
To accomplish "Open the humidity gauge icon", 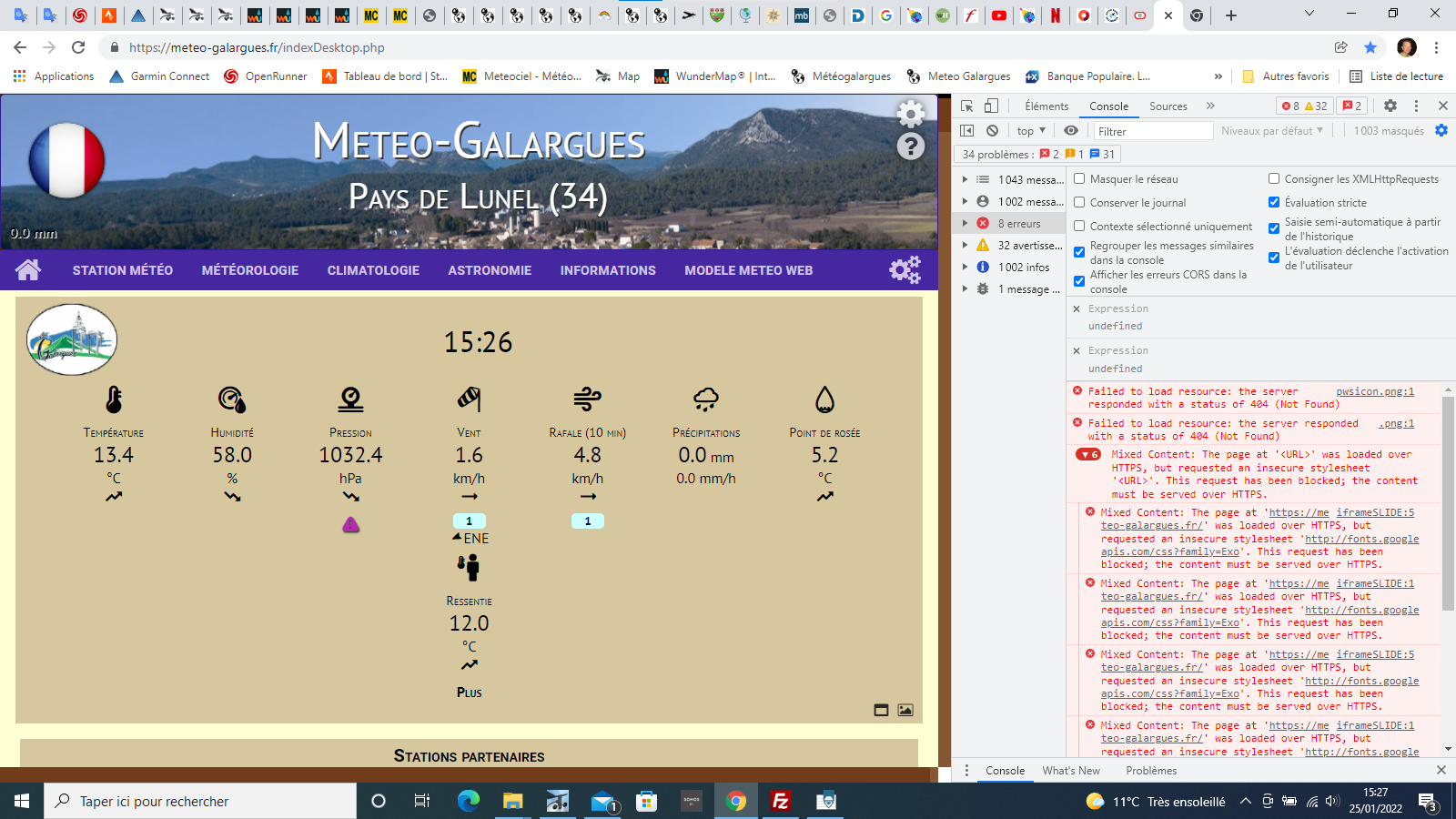I will (x=232, y=399).
